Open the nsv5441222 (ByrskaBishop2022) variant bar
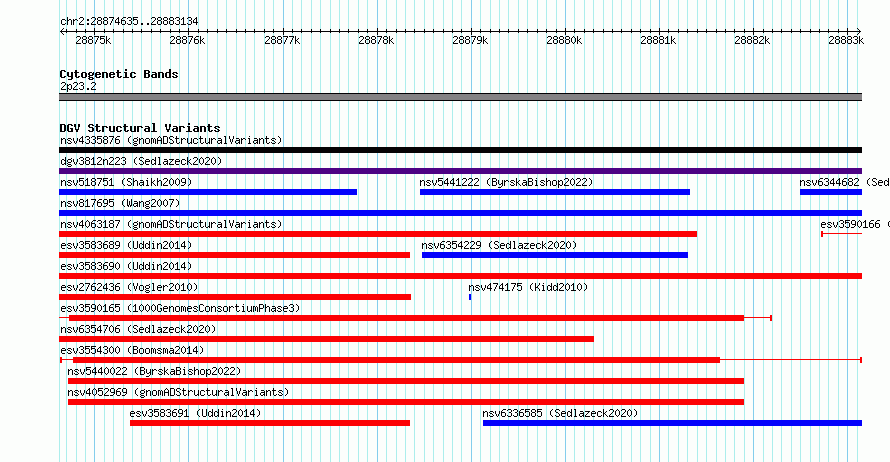890x462 pixels. click(x=555, y=192)
